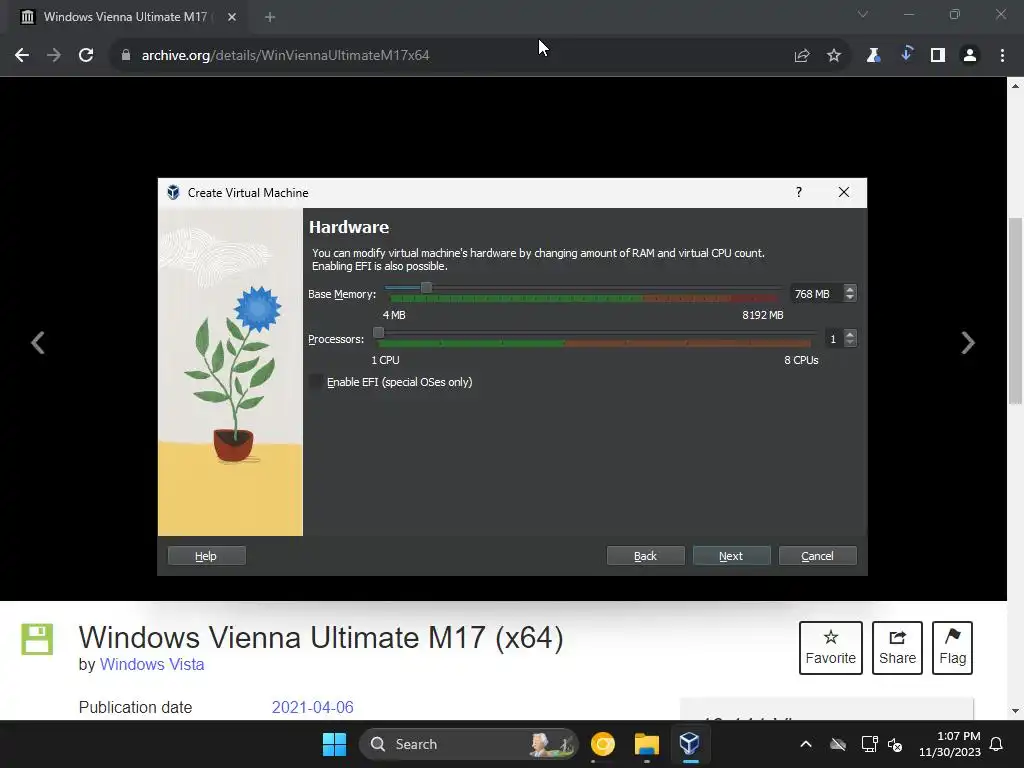
Task: Open the Windows Start menu
Action: [x=334, y=744]
